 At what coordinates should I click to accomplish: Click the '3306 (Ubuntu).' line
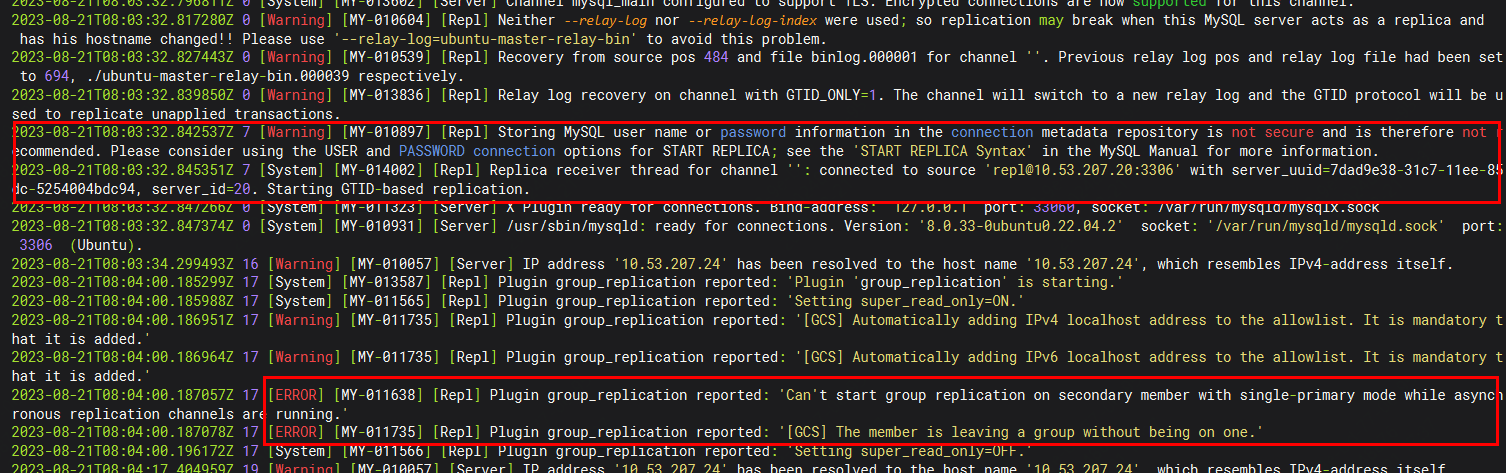point(82,245)
